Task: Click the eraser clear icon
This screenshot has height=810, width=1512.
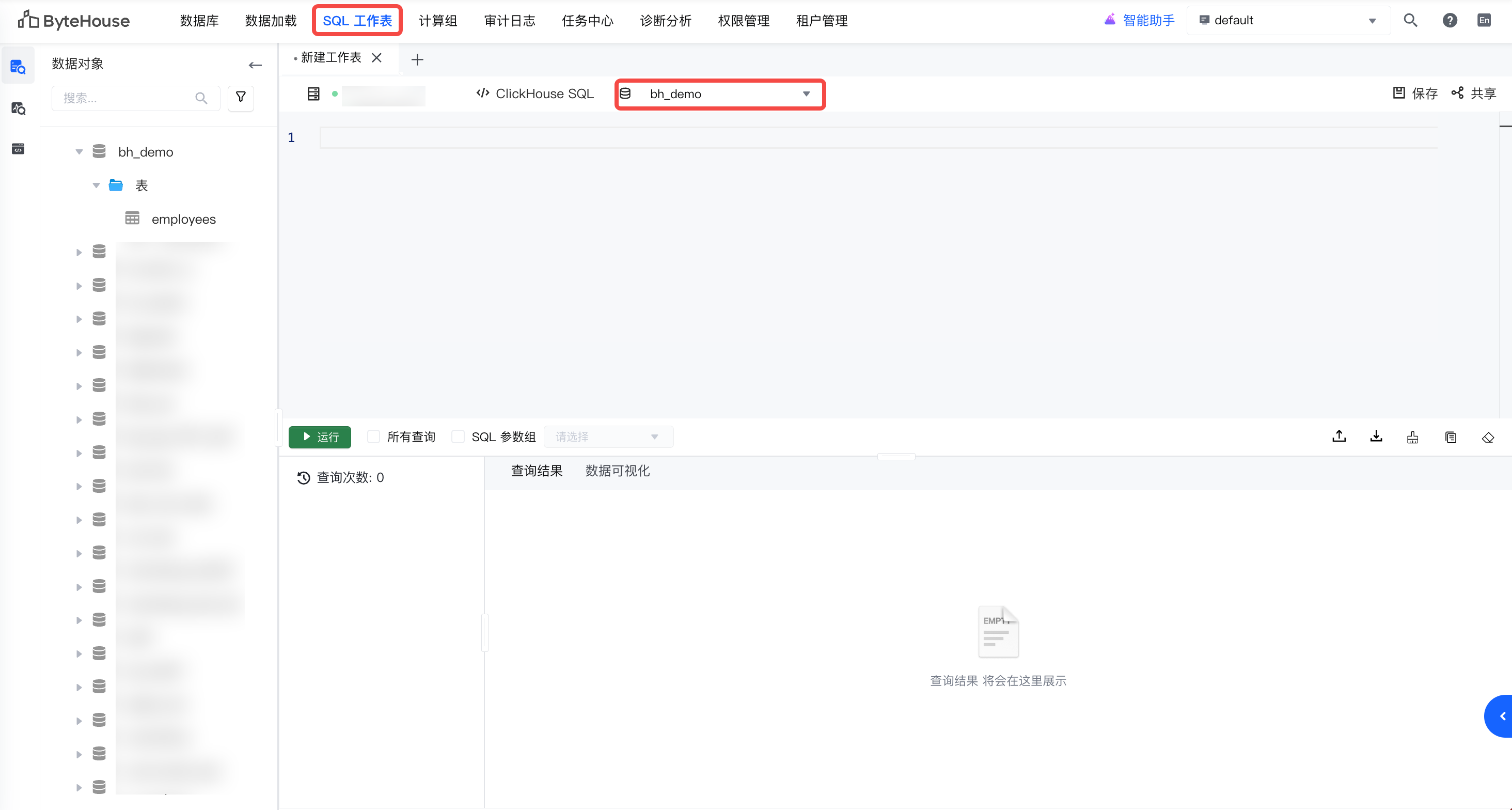Action: (1487, 438)
